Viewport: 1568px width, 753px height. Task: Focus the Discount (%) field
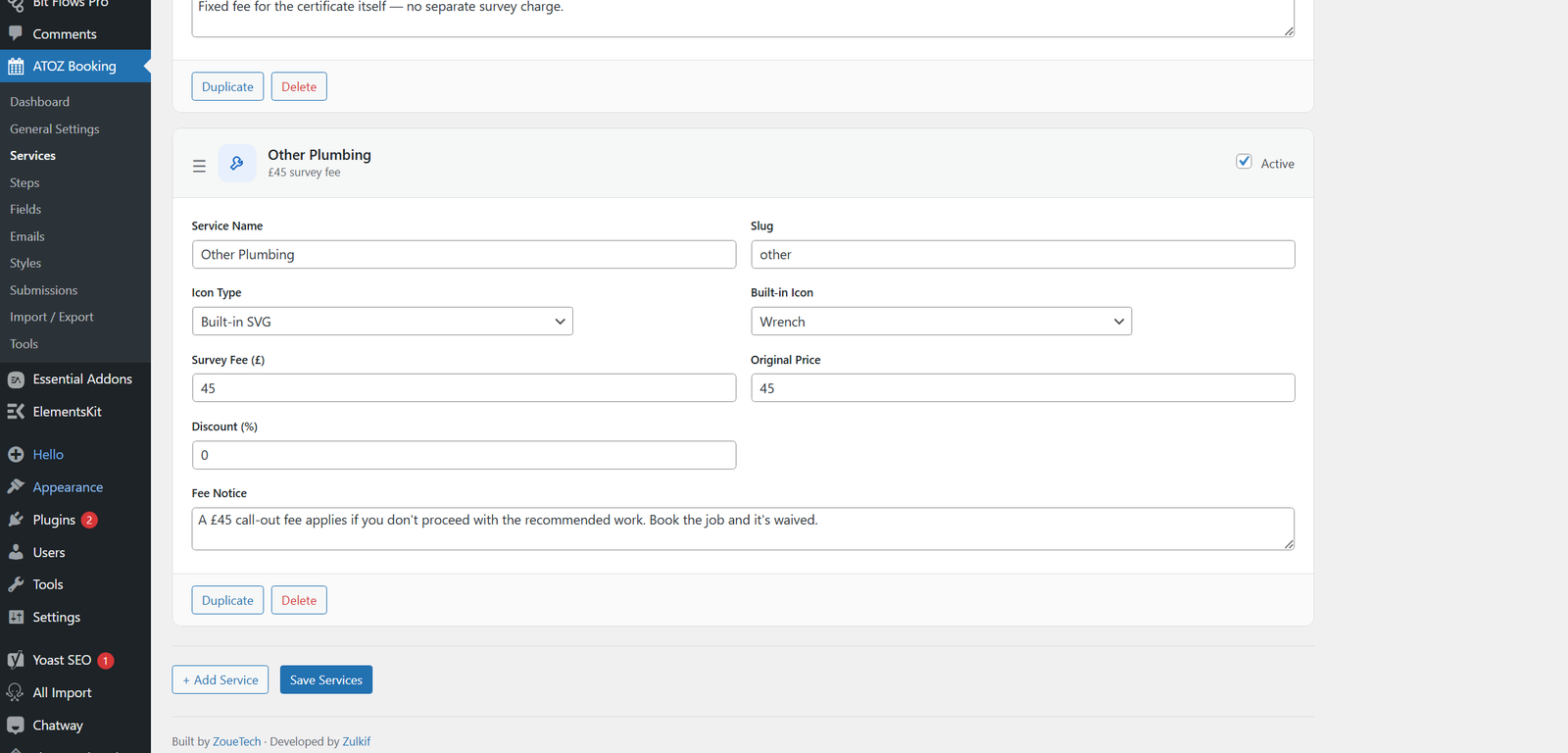coord(464,455)
